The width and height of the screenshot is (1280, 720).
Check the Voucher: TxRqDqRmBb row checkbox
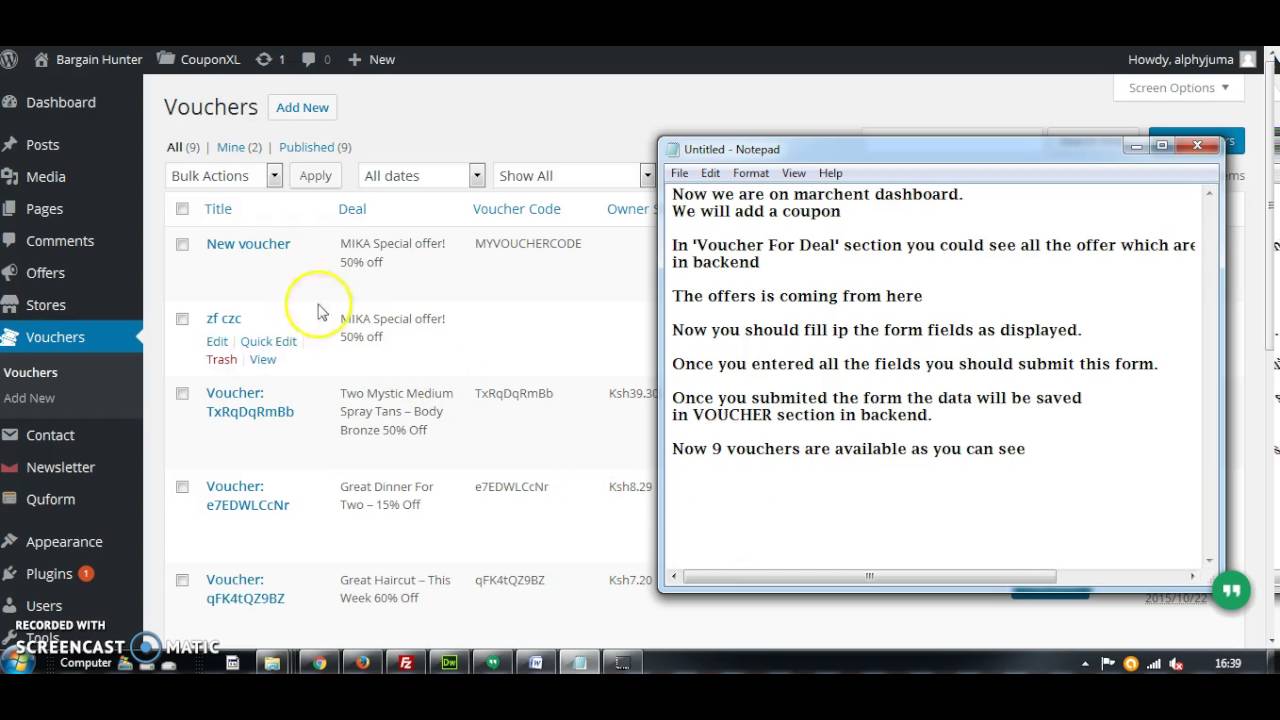(x=182, y=394)
